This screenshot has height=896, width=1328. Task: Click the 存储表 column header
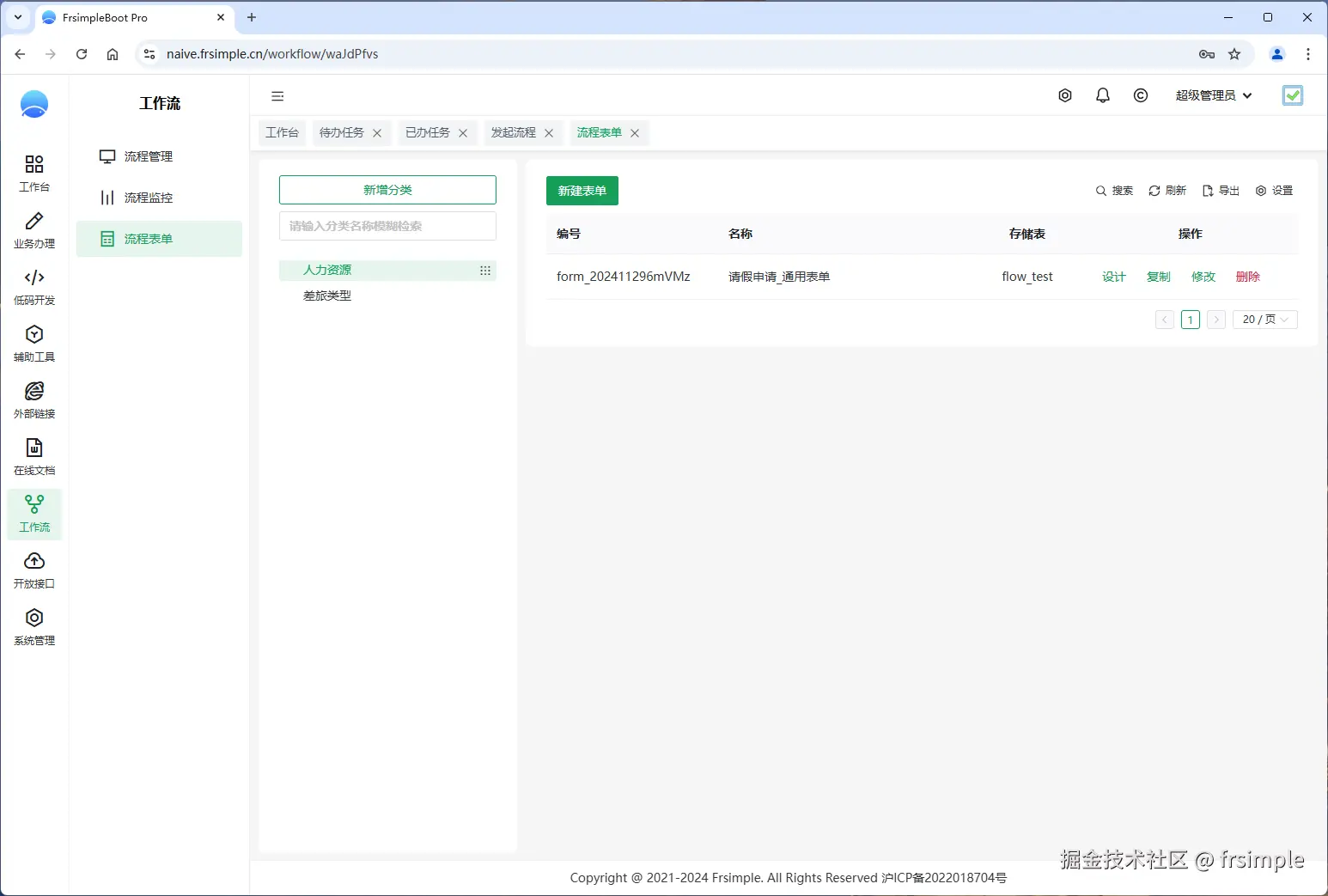tap(1027, 234)
